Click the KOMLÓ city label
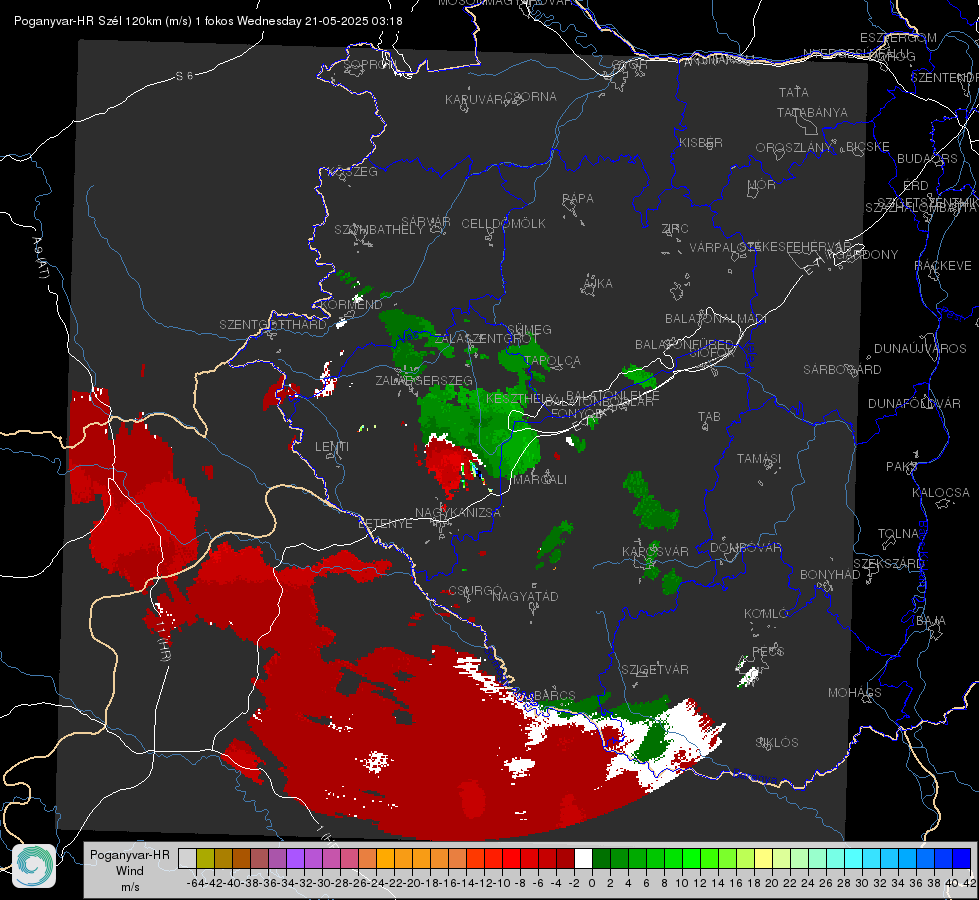The width and height of the screenshot is (979, 900). pyautogui.click(x=766, y=614)
